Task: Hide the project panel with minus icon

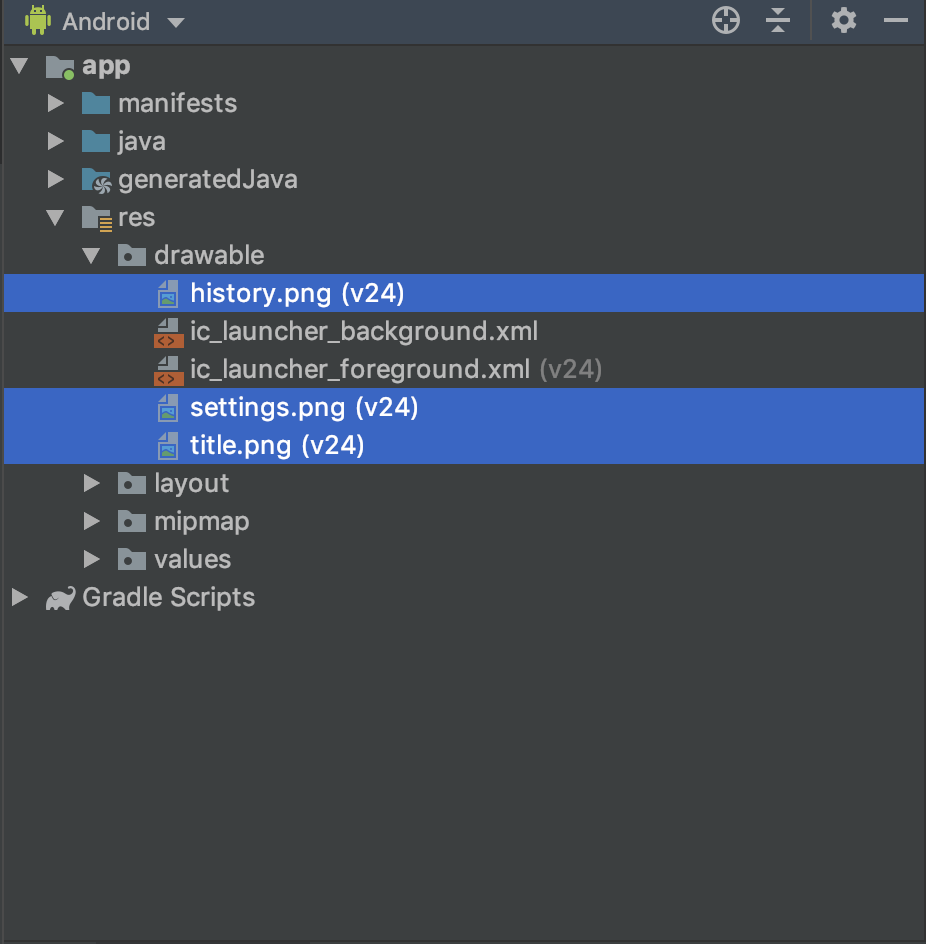Action: tap(895, 20)
